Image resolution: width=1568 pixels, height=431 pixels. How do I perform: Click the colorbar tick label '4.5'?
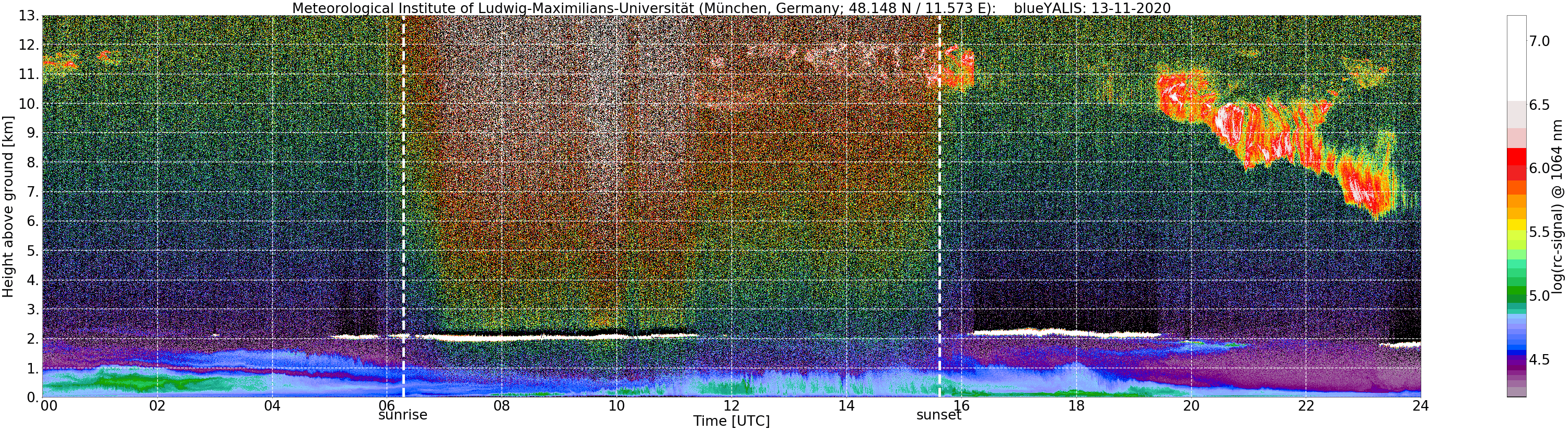(1539, 360)
